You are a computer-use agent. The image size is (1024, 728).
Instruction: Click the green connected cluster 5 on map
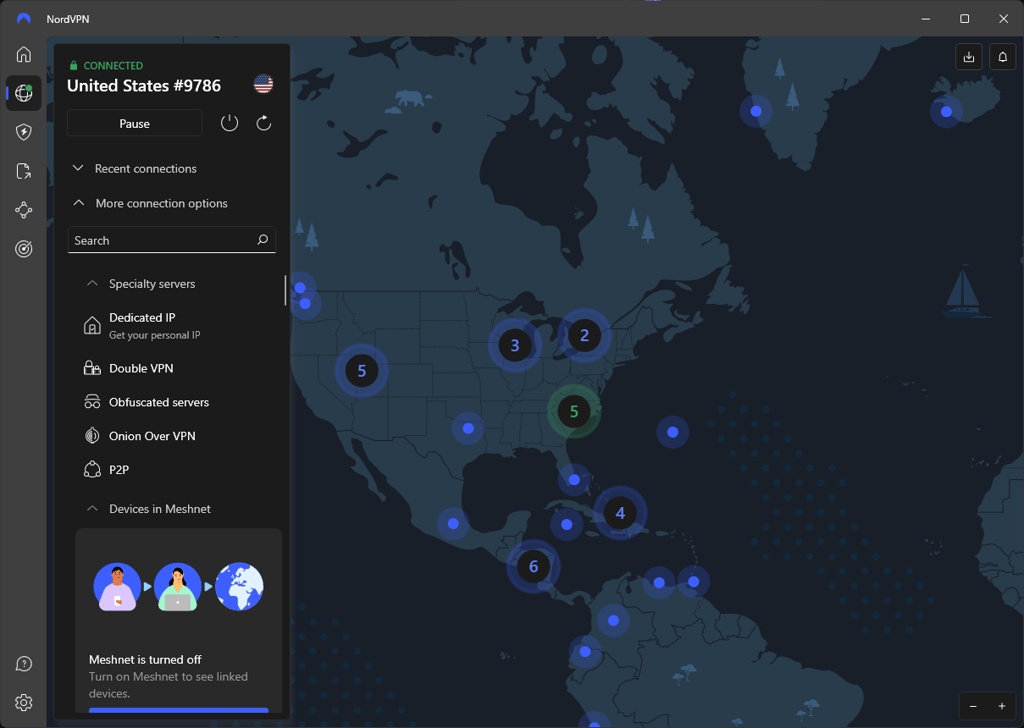[574, 411]
